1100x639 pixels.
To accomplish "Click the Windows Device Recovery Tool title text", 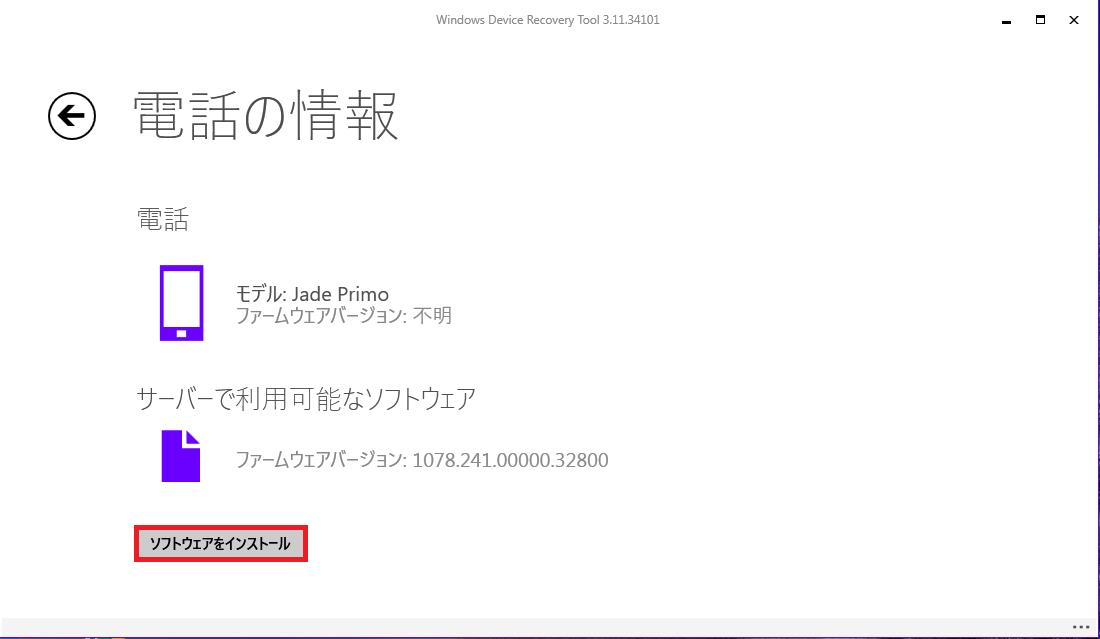I will point(548,20).
